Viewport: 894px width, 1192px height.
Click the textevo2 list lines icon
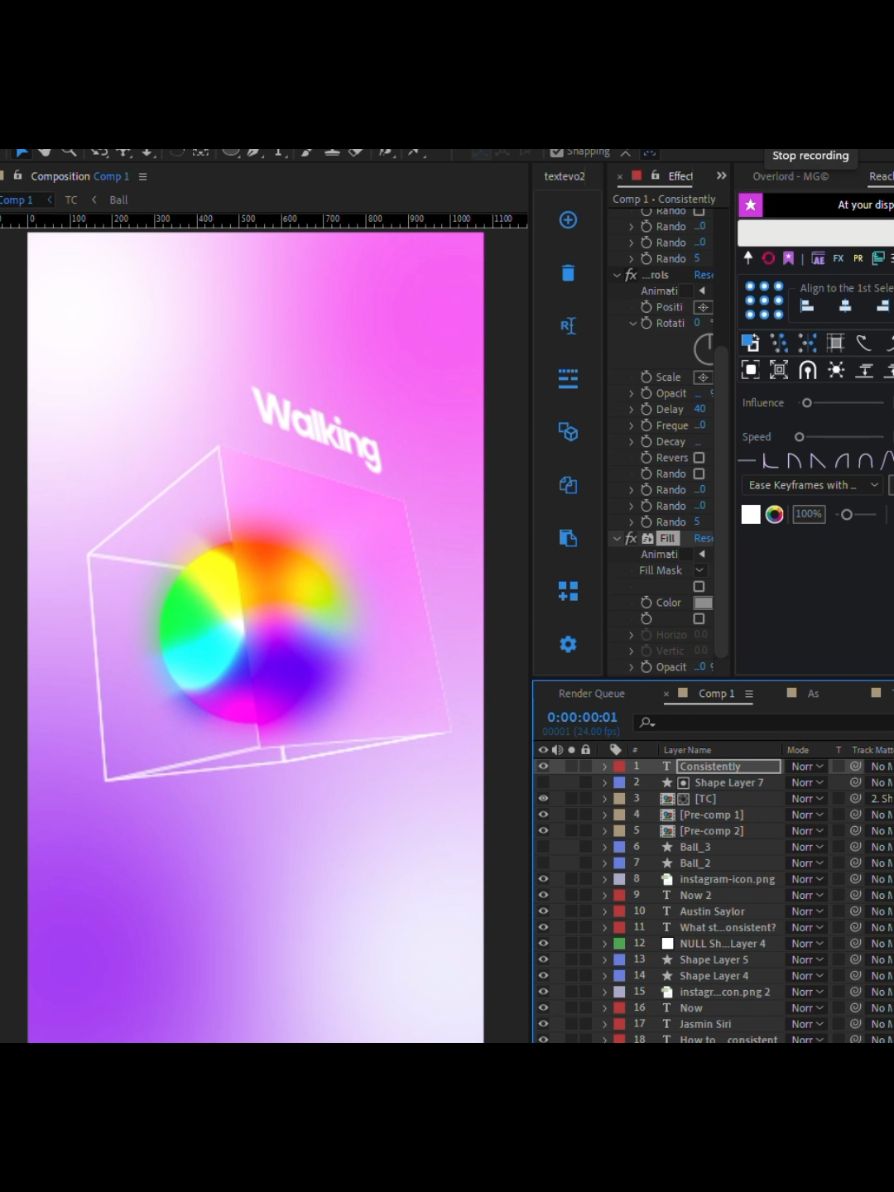pyautogui.click(x=568, y=379)
